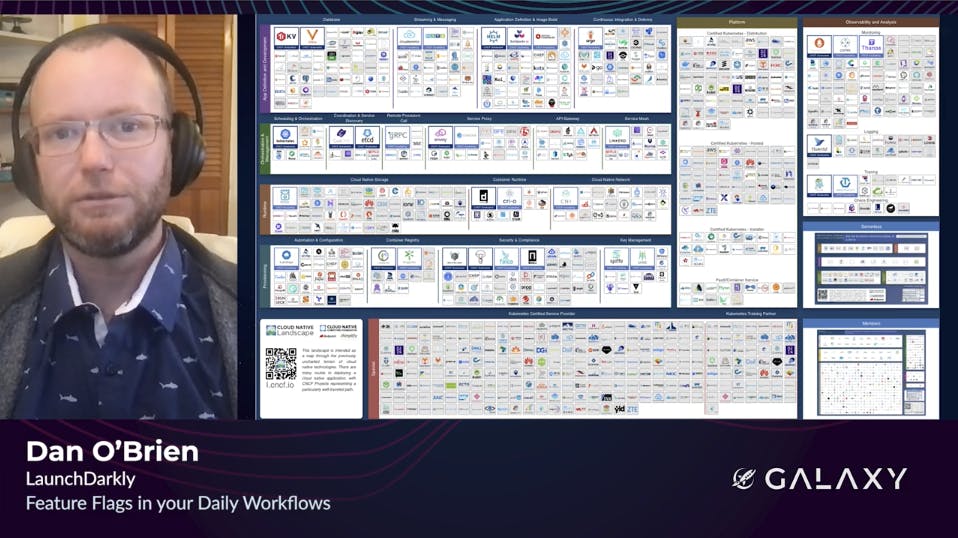Click Kubernetes Training Partner heading
958x538 pixels.
coord(751,314)
